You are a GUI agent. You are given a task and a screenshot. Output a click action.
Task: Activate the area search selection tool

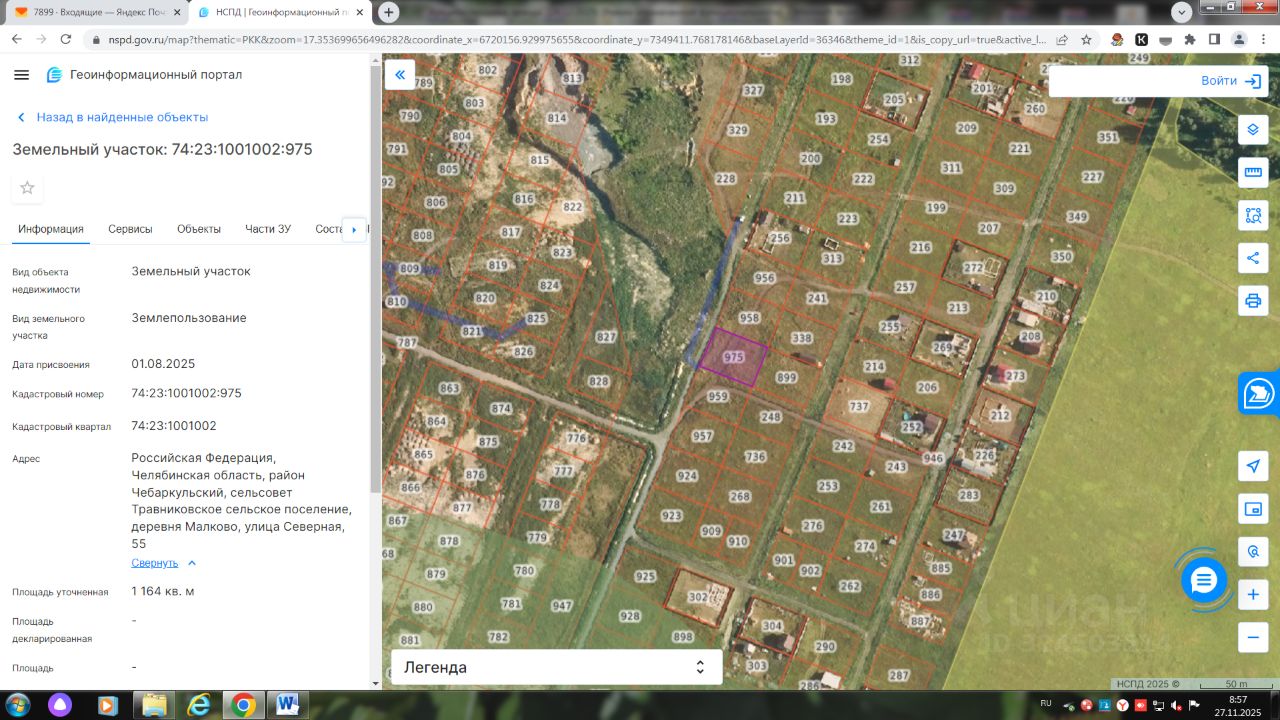(x=1253, y=215)
